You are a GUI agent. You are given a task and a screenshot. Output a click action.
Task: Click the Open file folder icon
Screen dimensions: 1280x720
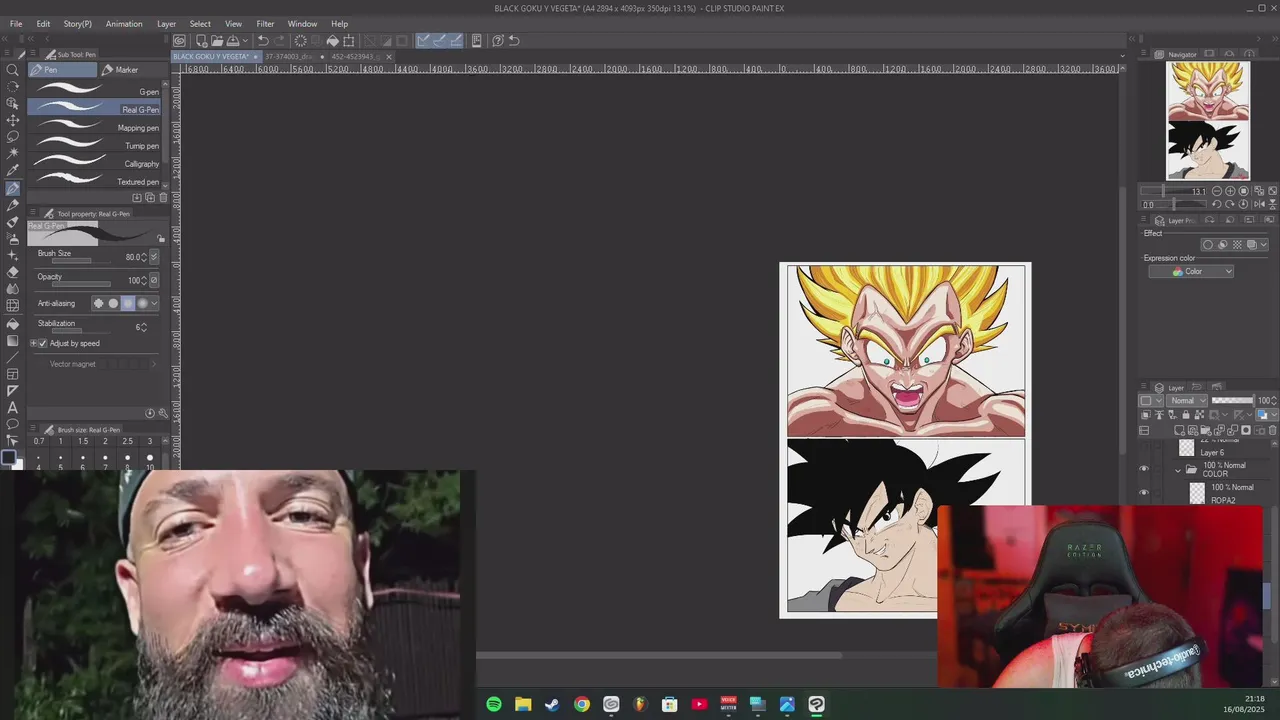click(x=216, y=41)
